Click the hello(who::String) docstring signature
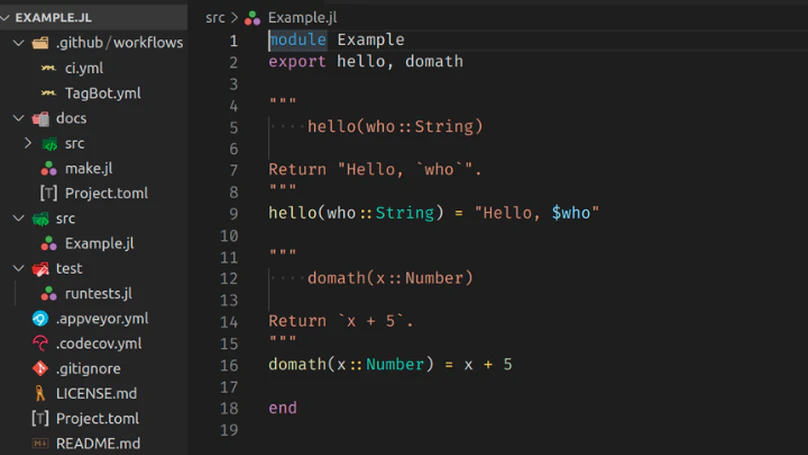 (x=395, y=126)
